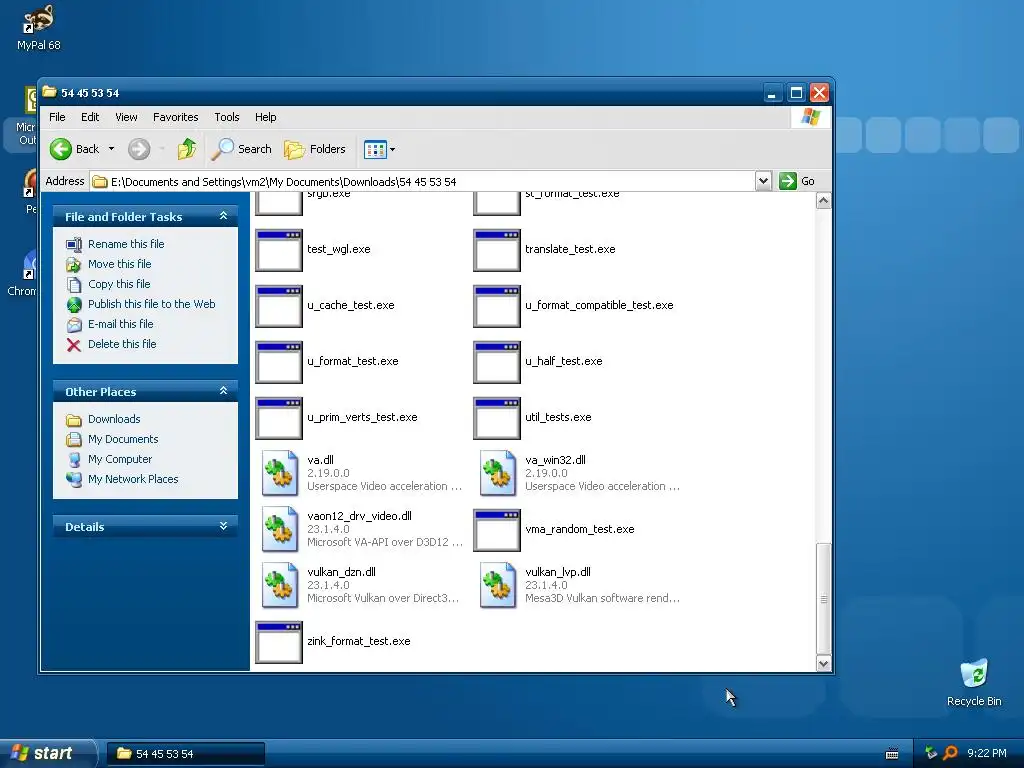Select the vulkan_dzn.dll file icon
Image resolution: width=1024 pixels, height=768 pixels.
(x=280, y=586)
